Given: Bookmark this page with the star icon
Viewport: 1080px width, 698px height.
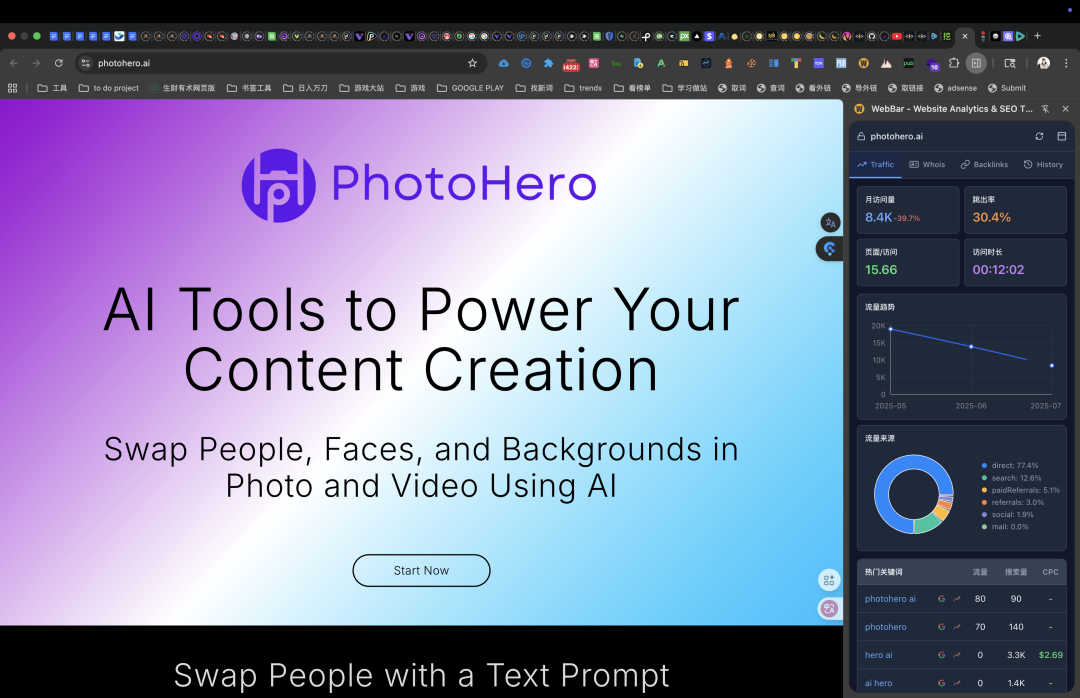Looking at the screenshot, I should [x=472, y=63].
